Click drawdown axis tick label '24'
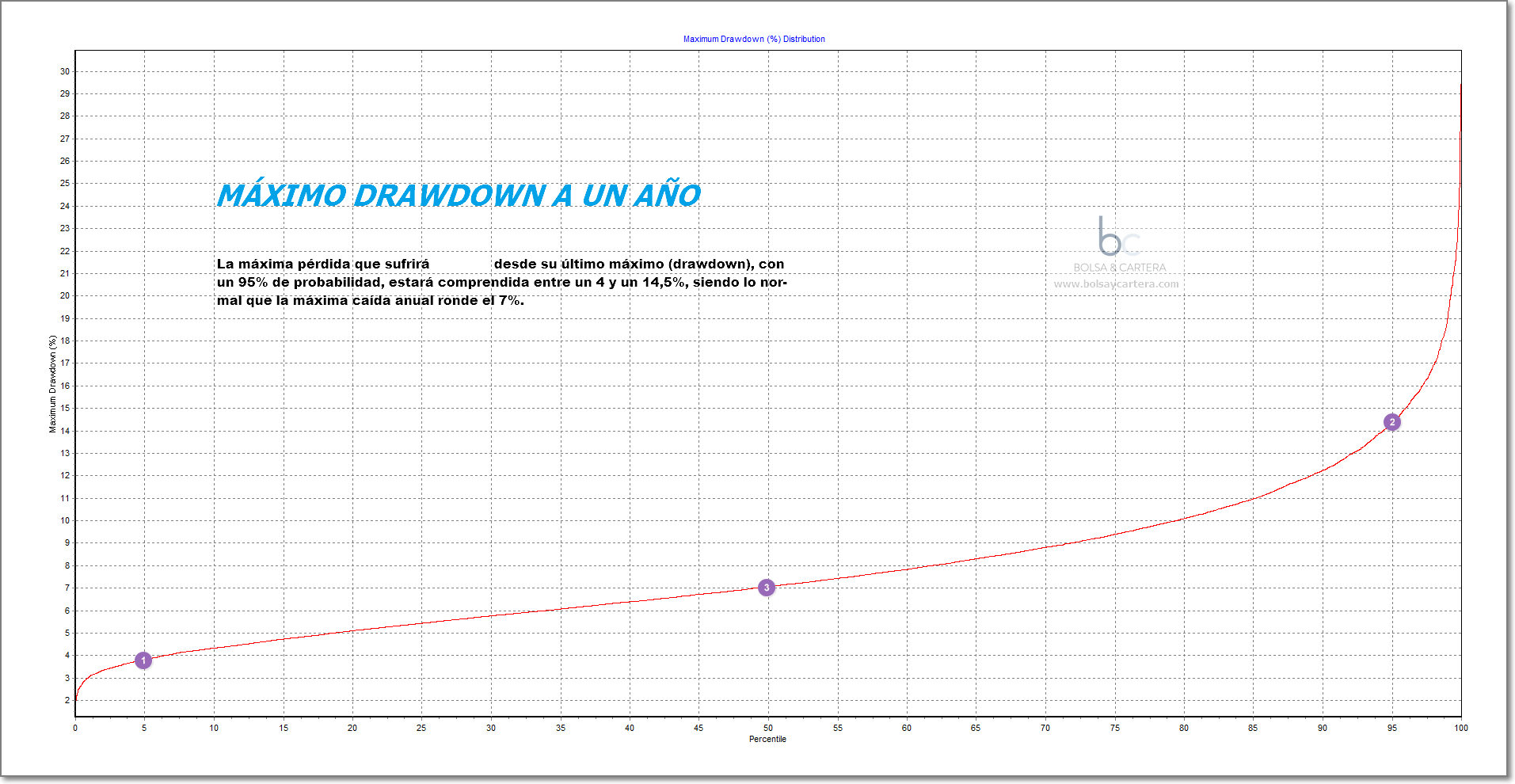 65,206
